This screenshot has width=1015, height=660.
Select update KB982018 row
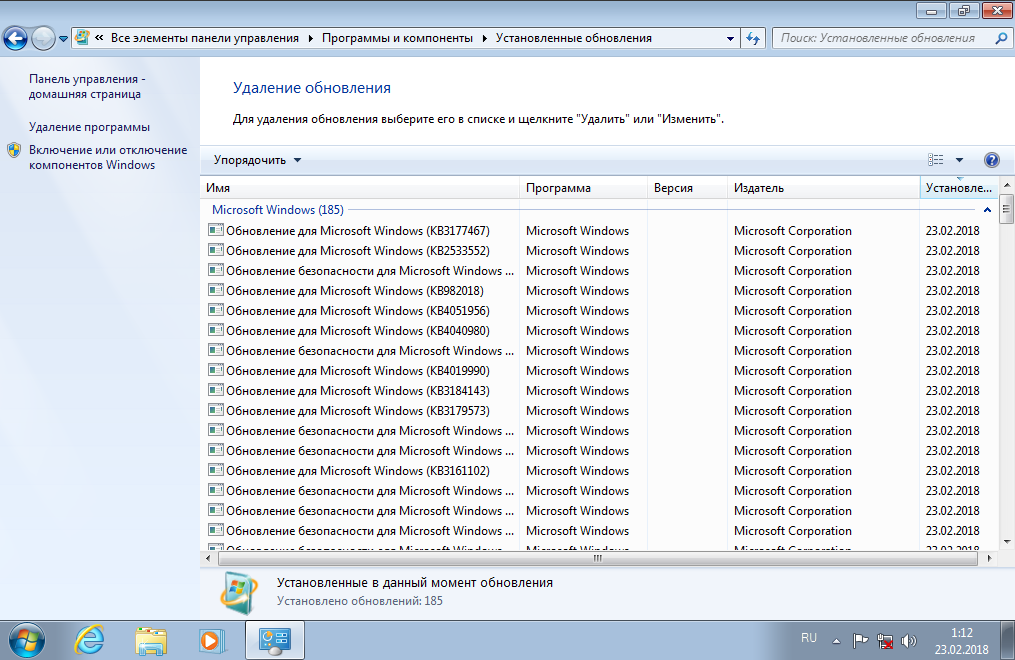(x=599, y=291)
